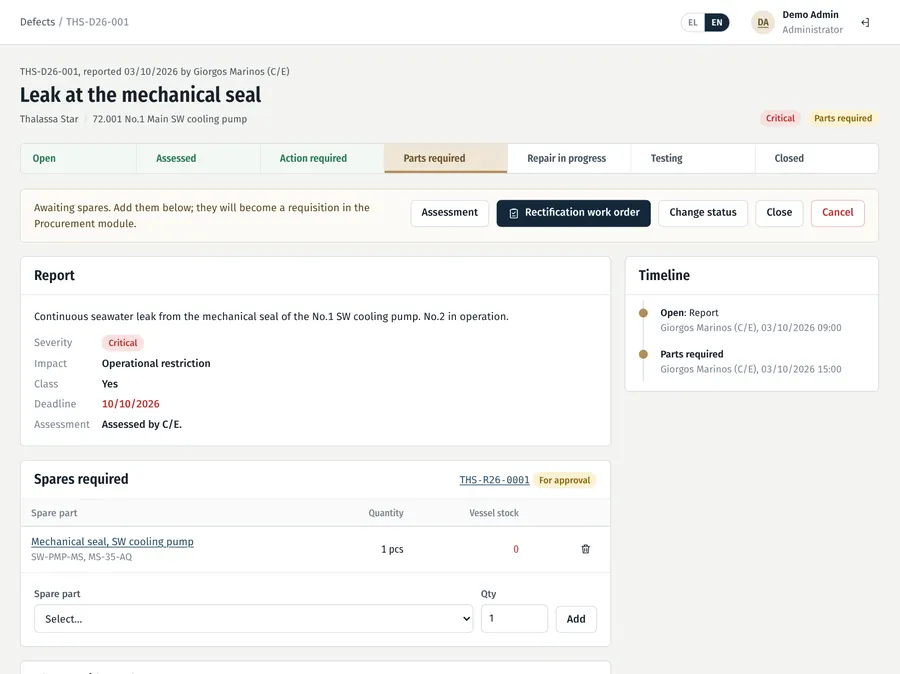The image size is (900, 674).
Task: Select the EN language option
Action: pyautogui.click(x=717, y=22)
